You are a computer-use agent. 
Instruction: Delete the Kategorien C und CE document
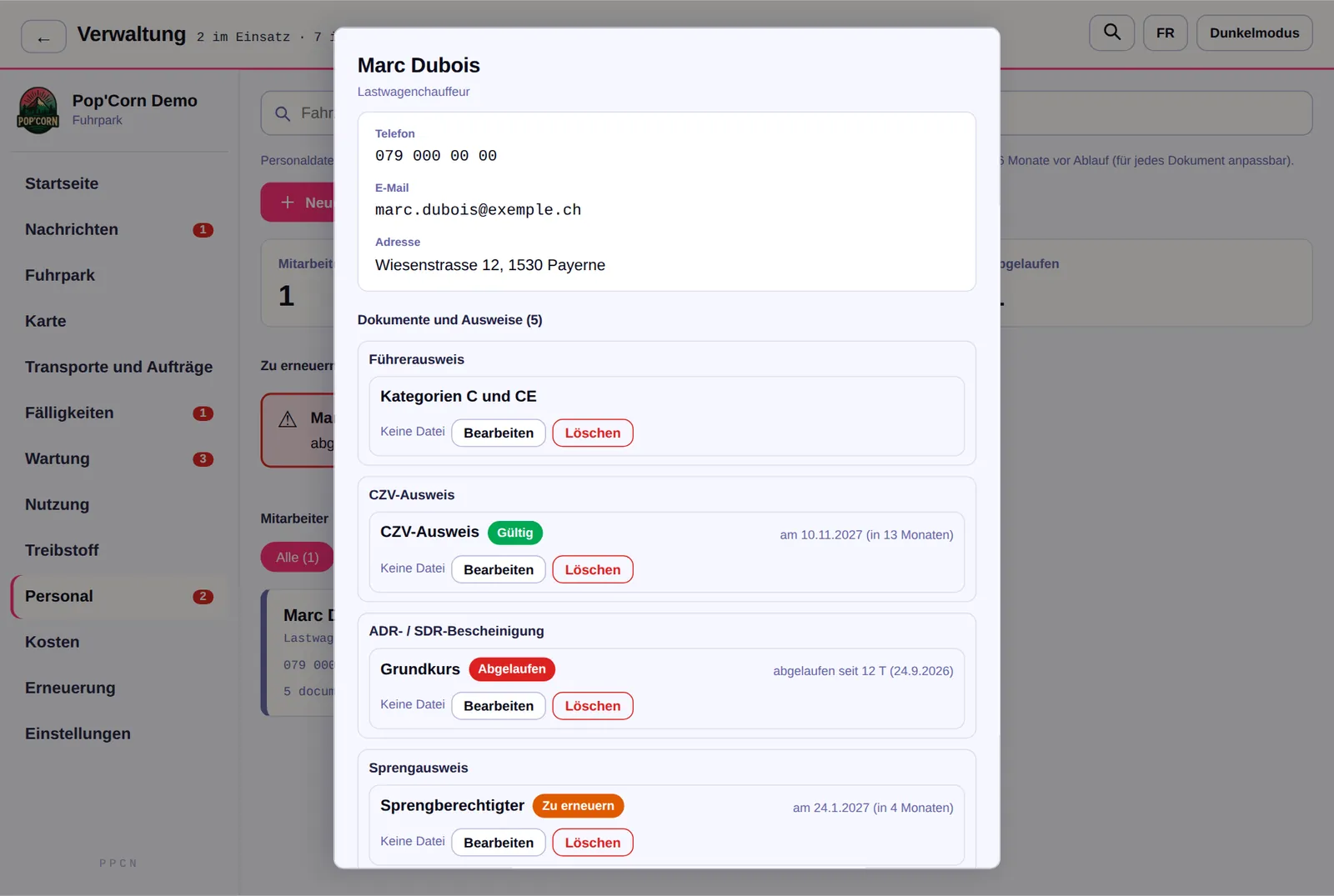pos(593,433)
